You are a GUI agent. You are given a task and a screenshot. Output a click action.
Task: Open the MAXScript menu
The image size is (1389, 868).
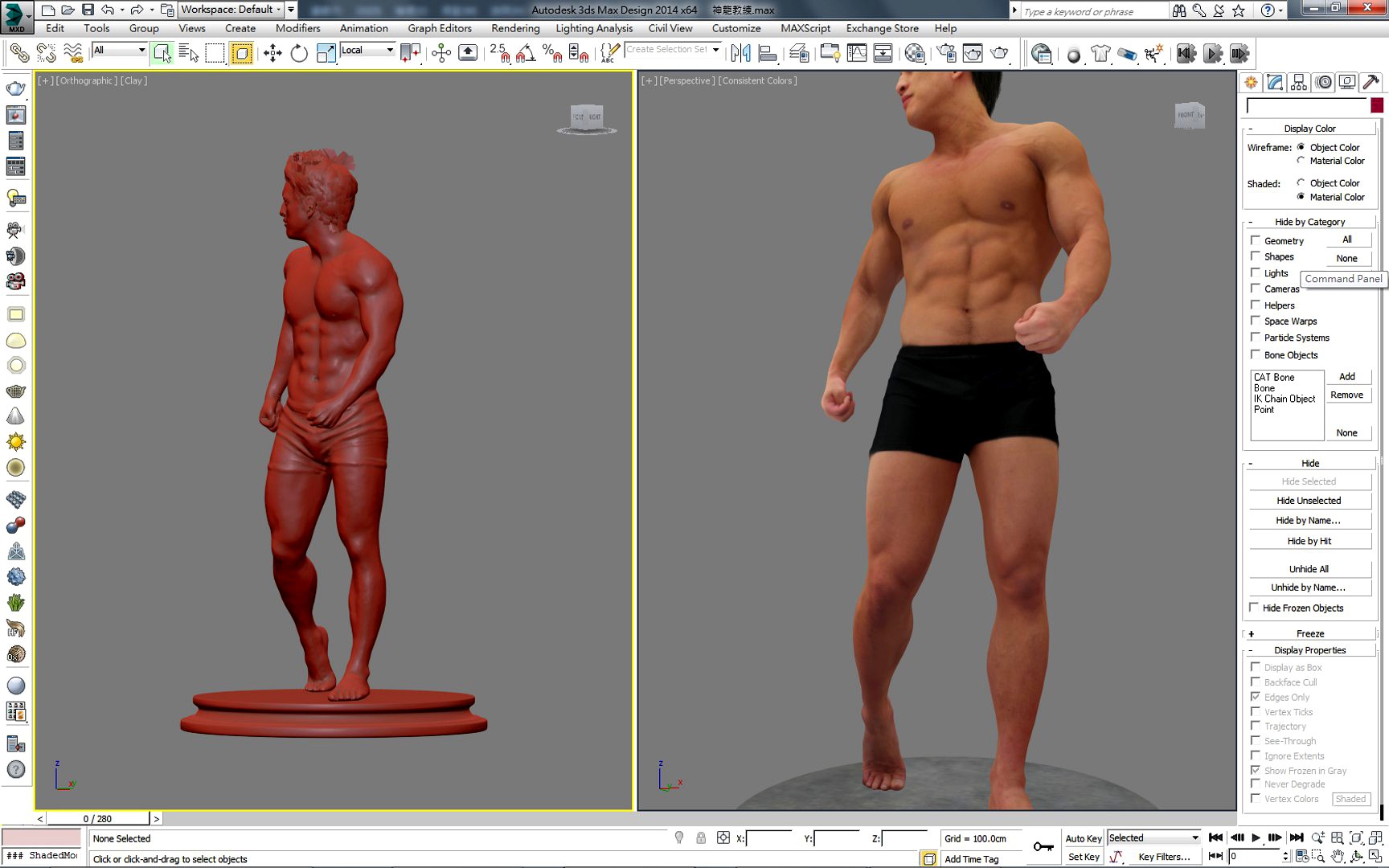point(805,28)
